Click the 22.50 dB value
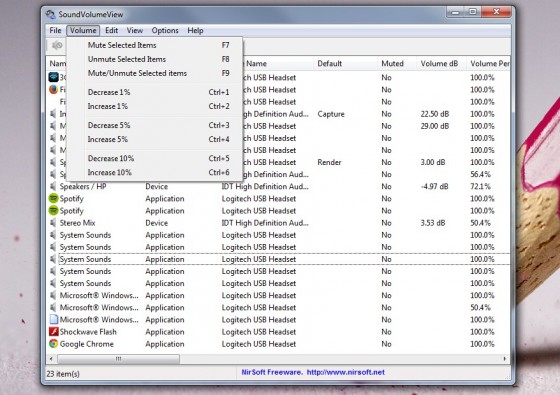 [x=435, y=114]
